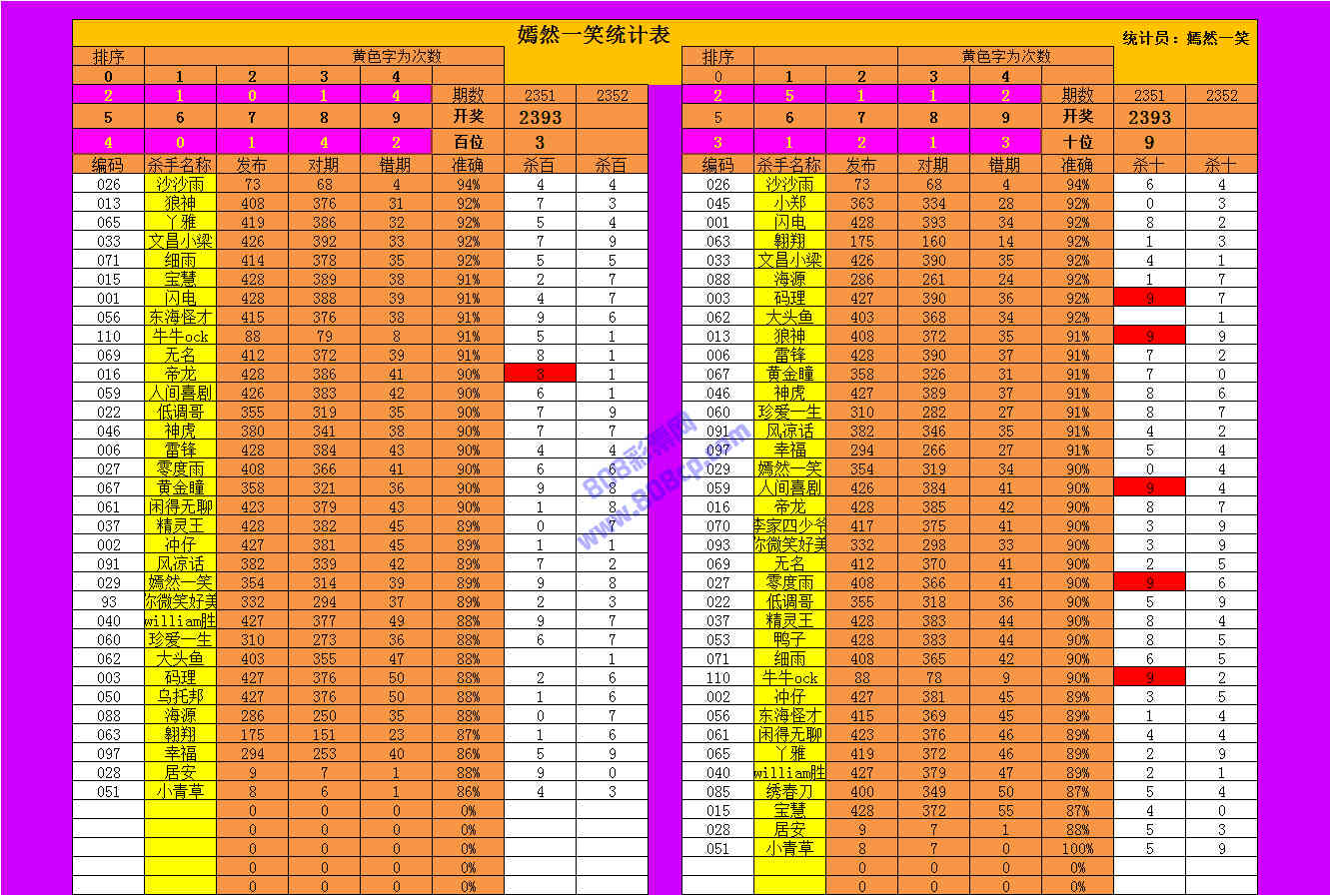Select the 统计员：嫣然一笑 label at top right
This screenshot has width=1330, height=896.
point(1185,38)
